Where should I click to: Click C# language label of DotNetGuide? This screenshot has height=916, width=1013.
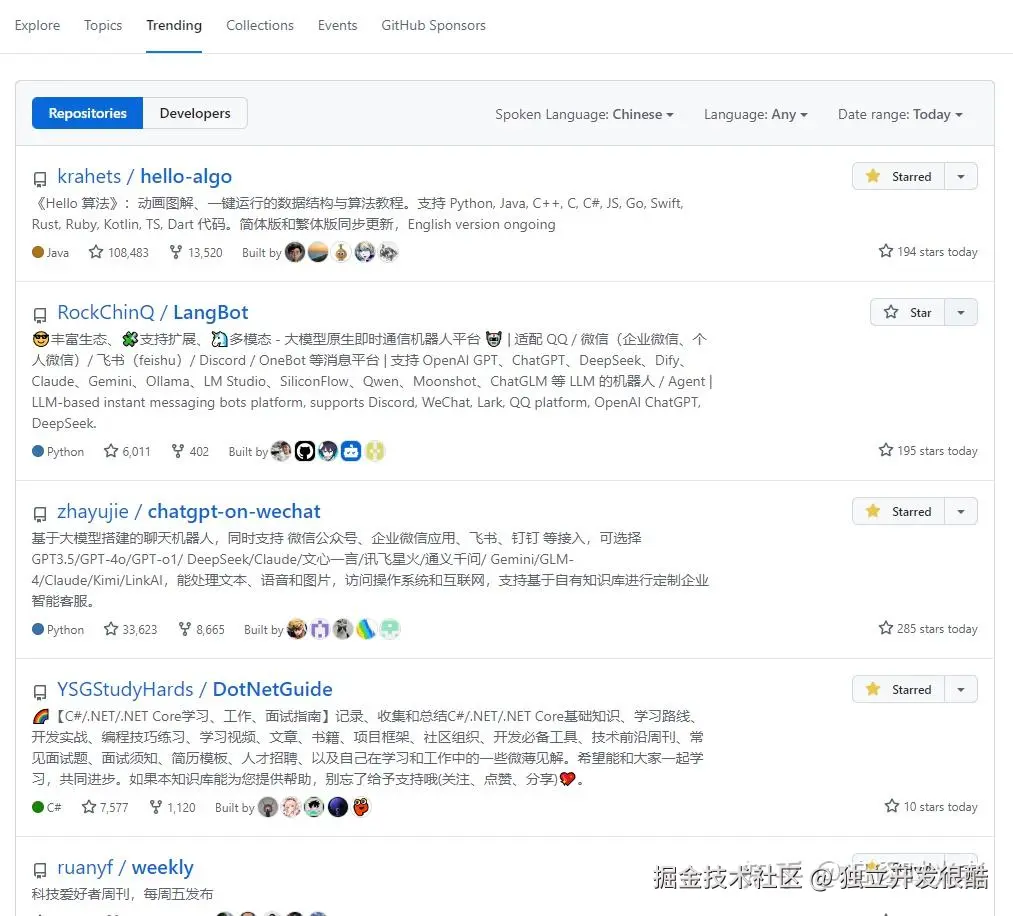click(x=47, y=807)
